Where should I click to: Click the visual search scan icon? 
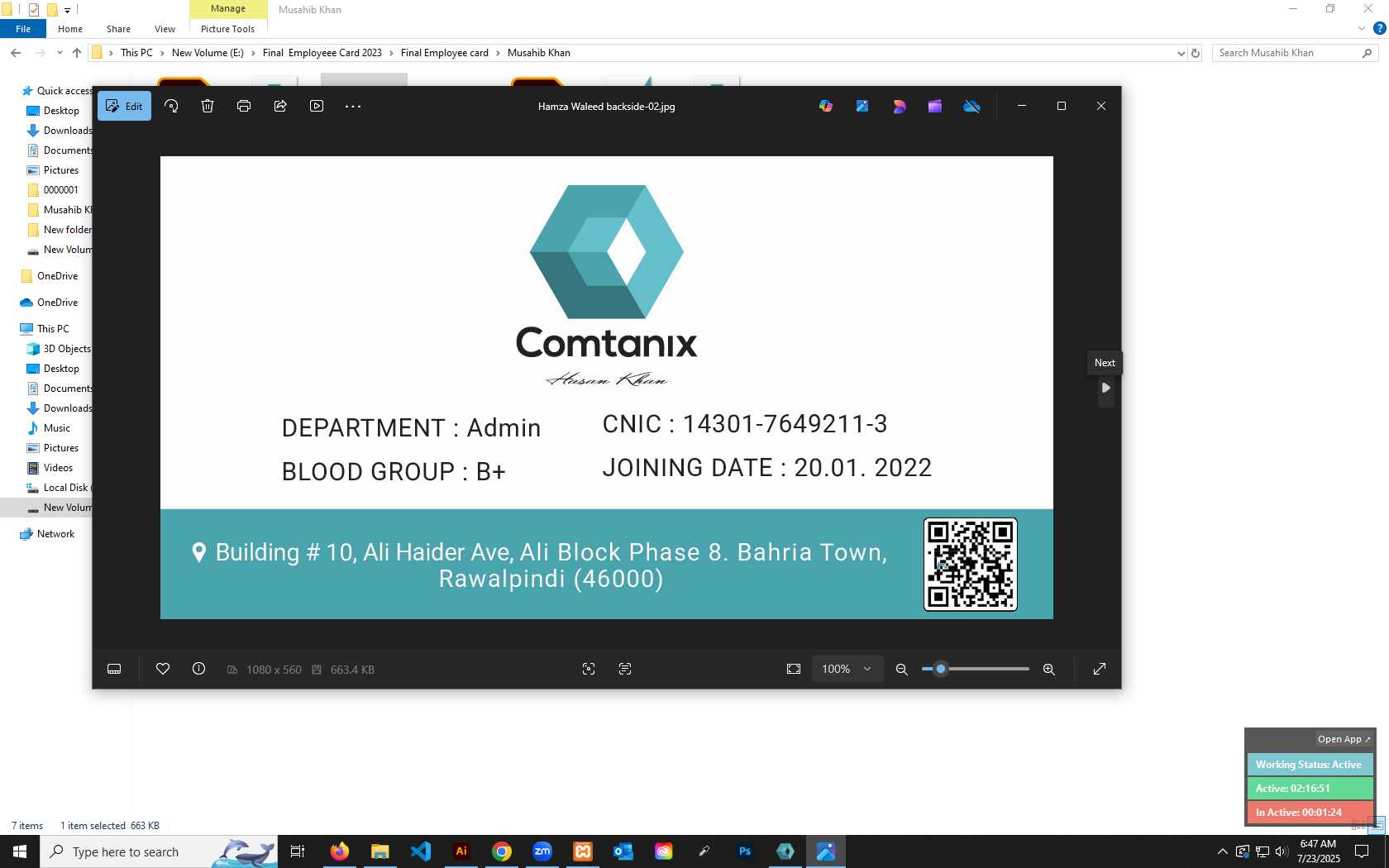(x=589, y=669)
